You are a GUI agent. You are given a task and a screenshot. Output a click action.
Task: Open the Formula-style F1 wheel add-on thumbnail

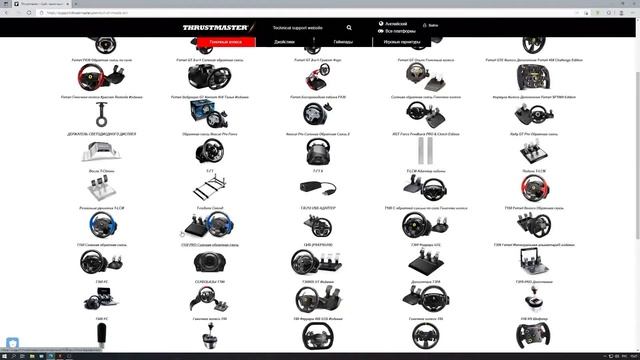tap(534, 77)
